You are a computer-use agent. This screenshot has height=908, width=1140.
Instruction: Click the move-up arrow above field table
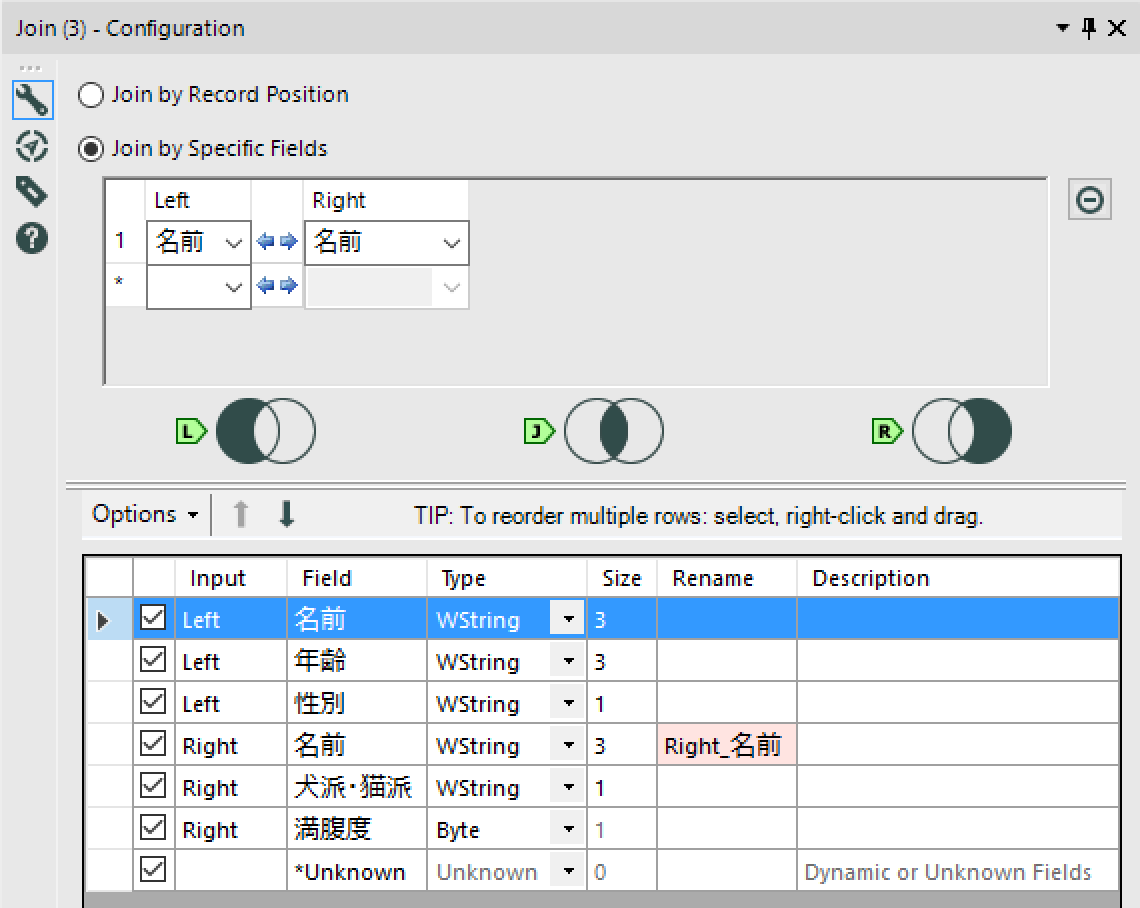click(x=240, y=513)
